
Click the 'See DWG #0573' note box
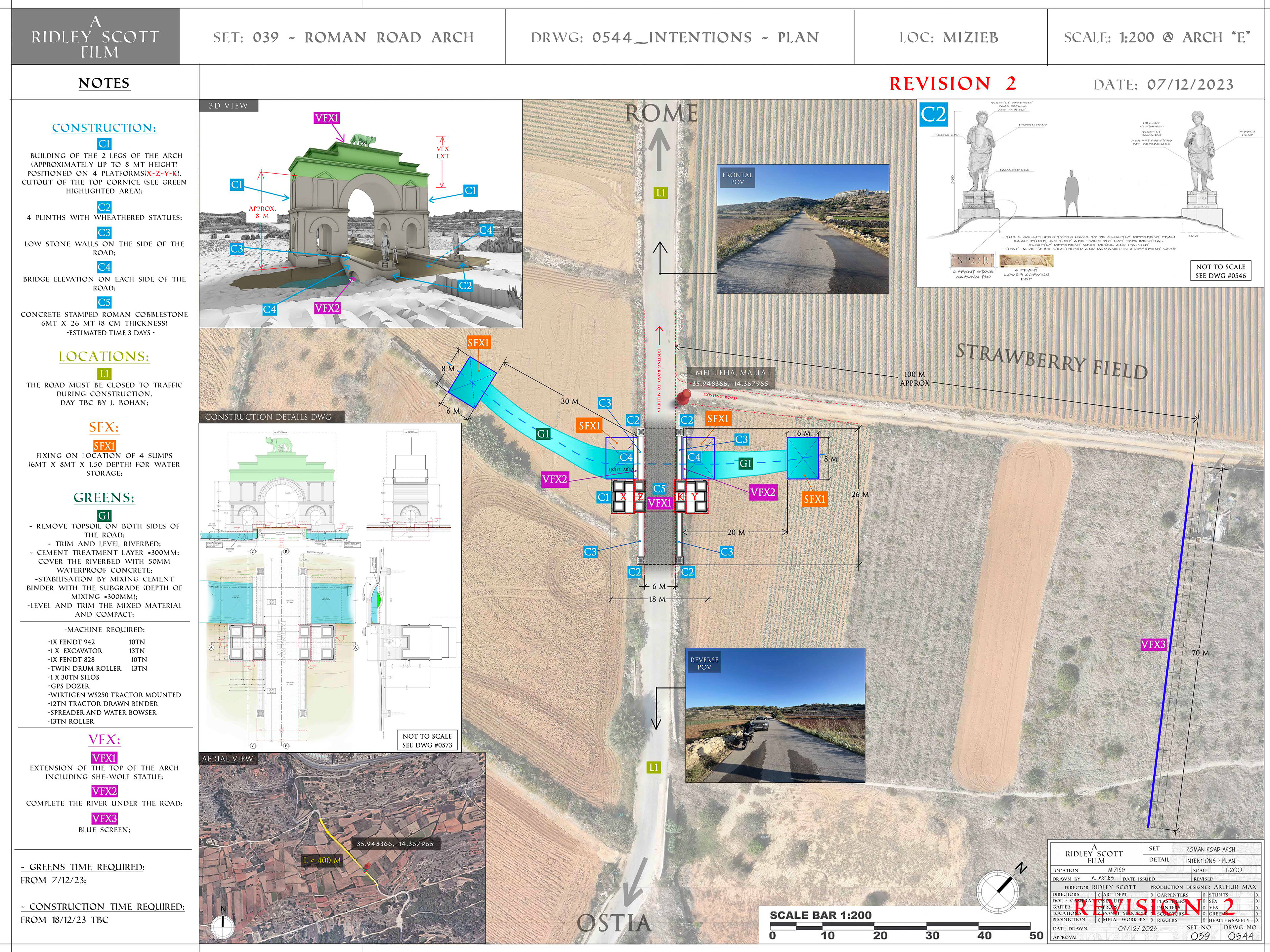click(x=427, y=740)
